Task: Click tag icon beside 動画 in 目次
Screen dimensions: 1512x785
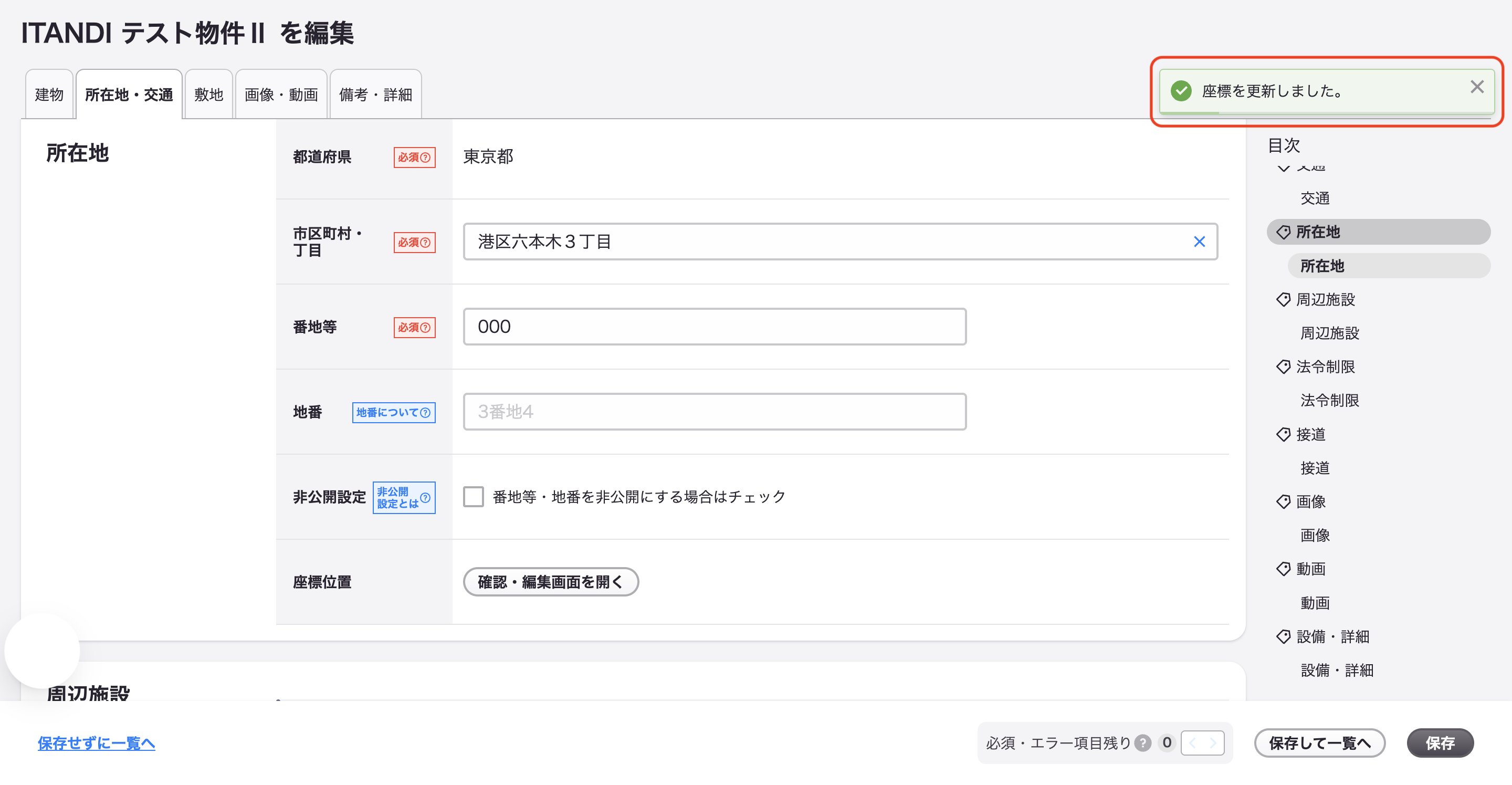Action: click(x=1283, y=569)
